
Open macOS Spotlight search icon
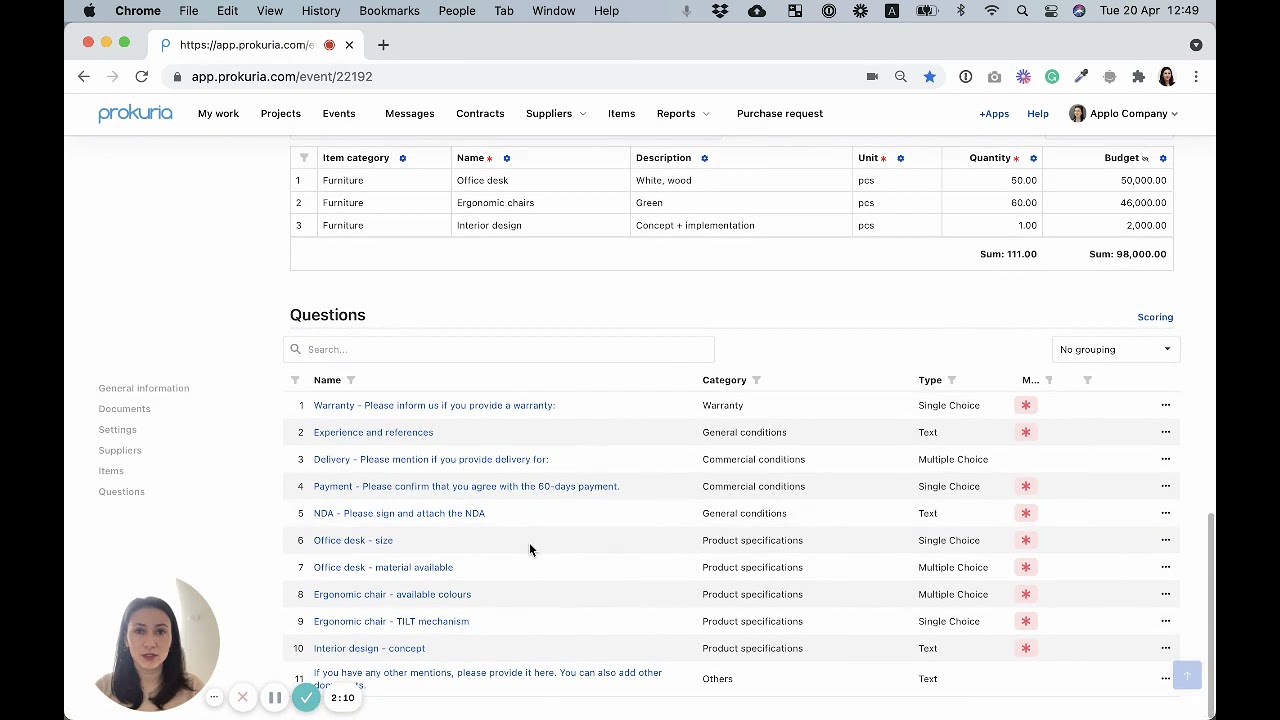click(1022, 11)
